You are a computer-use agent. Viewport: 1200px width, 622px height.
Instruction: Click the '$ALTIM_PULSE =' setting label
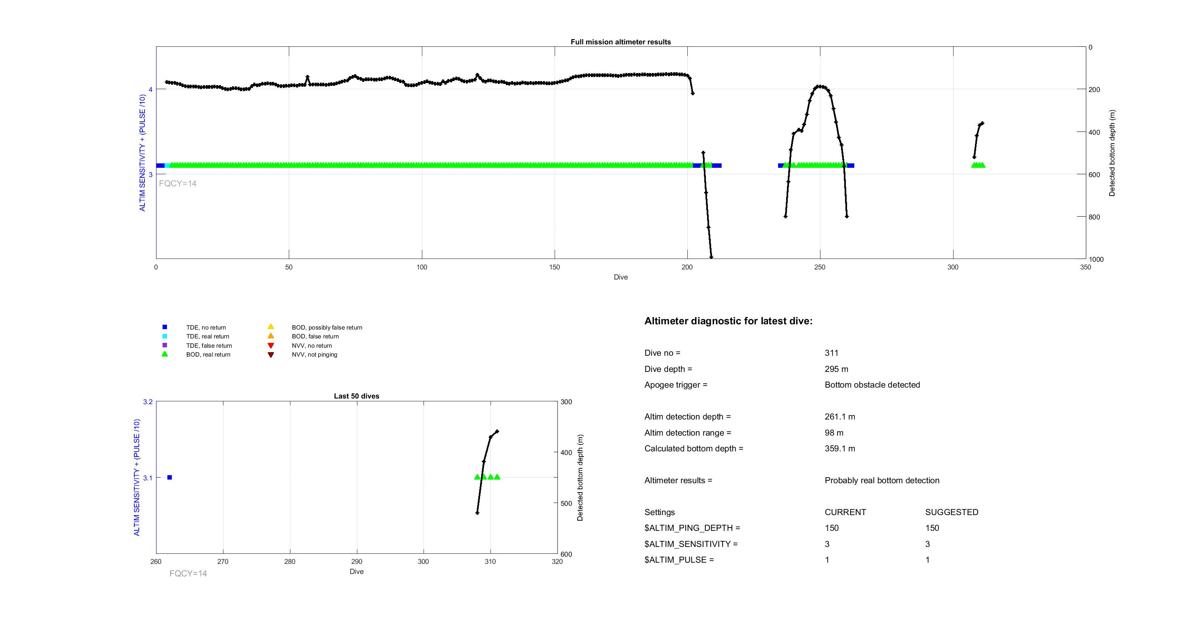[679, 560]
